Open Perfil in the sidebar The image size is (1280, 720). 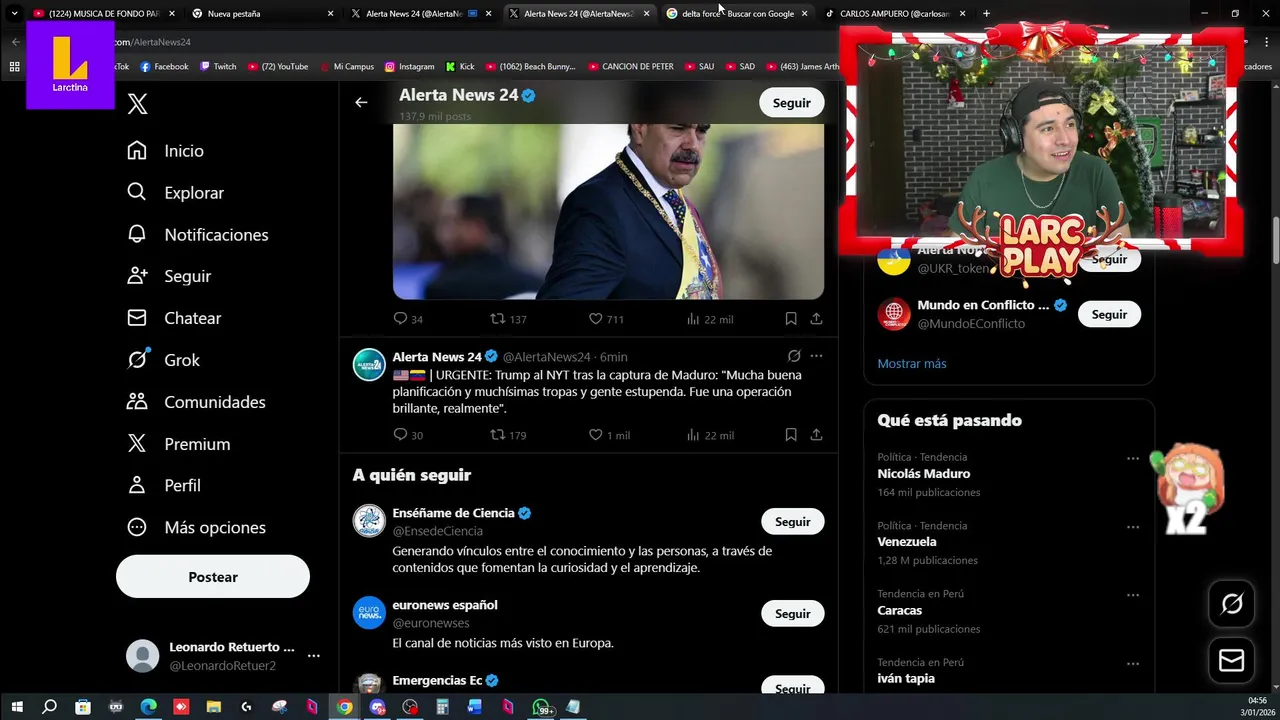[x=164, y=485]
